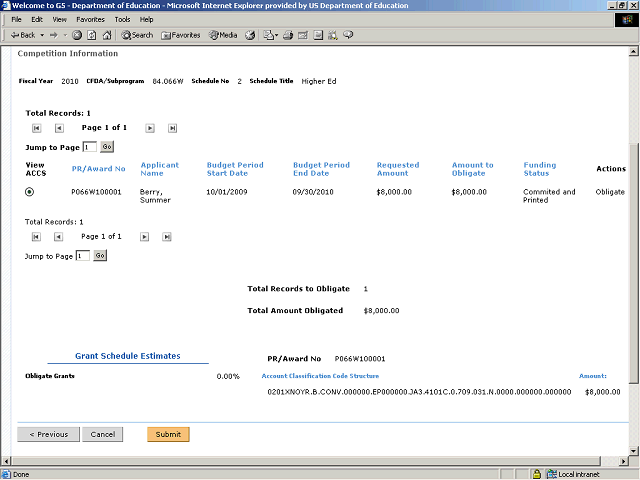Open the Help menu
640x480 pixels.
(147, 20)
